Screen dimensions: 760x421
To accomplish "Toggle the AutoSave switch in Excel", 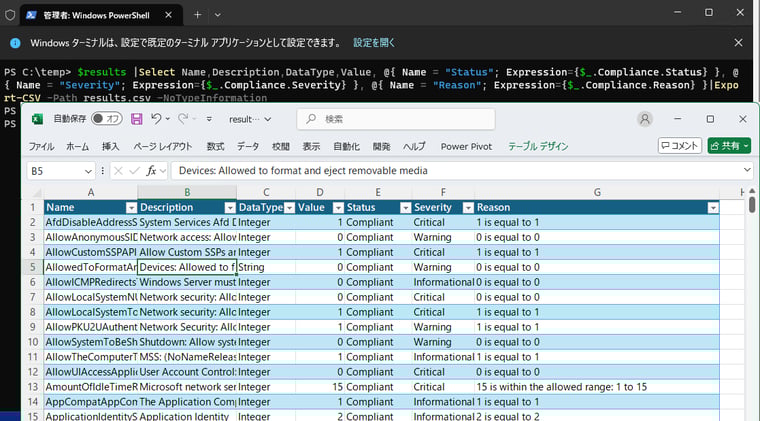I will (107, 119).
